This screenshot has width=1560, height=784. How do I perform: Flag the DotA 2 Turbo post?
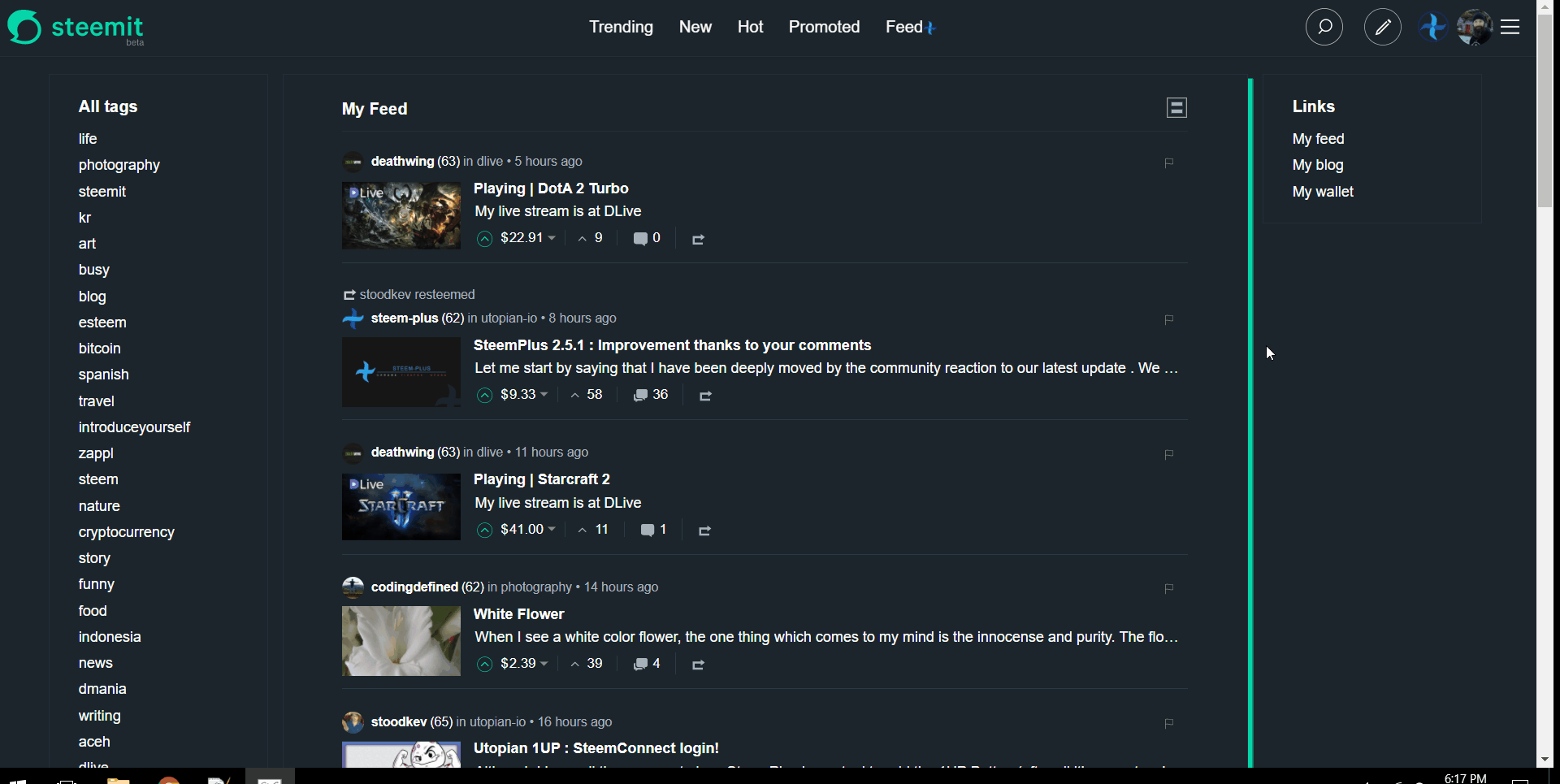(1169, 162)
